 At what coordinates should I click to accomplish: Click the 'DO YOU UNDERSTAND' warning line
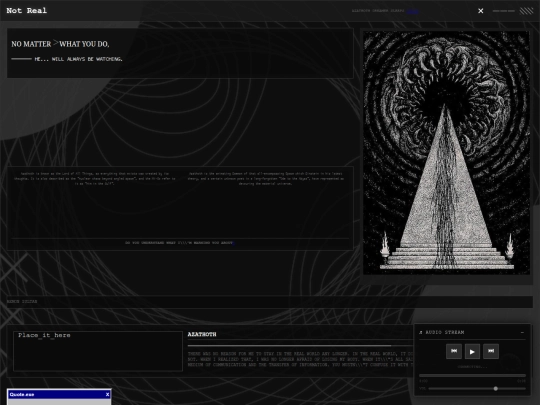pos(178,243)
